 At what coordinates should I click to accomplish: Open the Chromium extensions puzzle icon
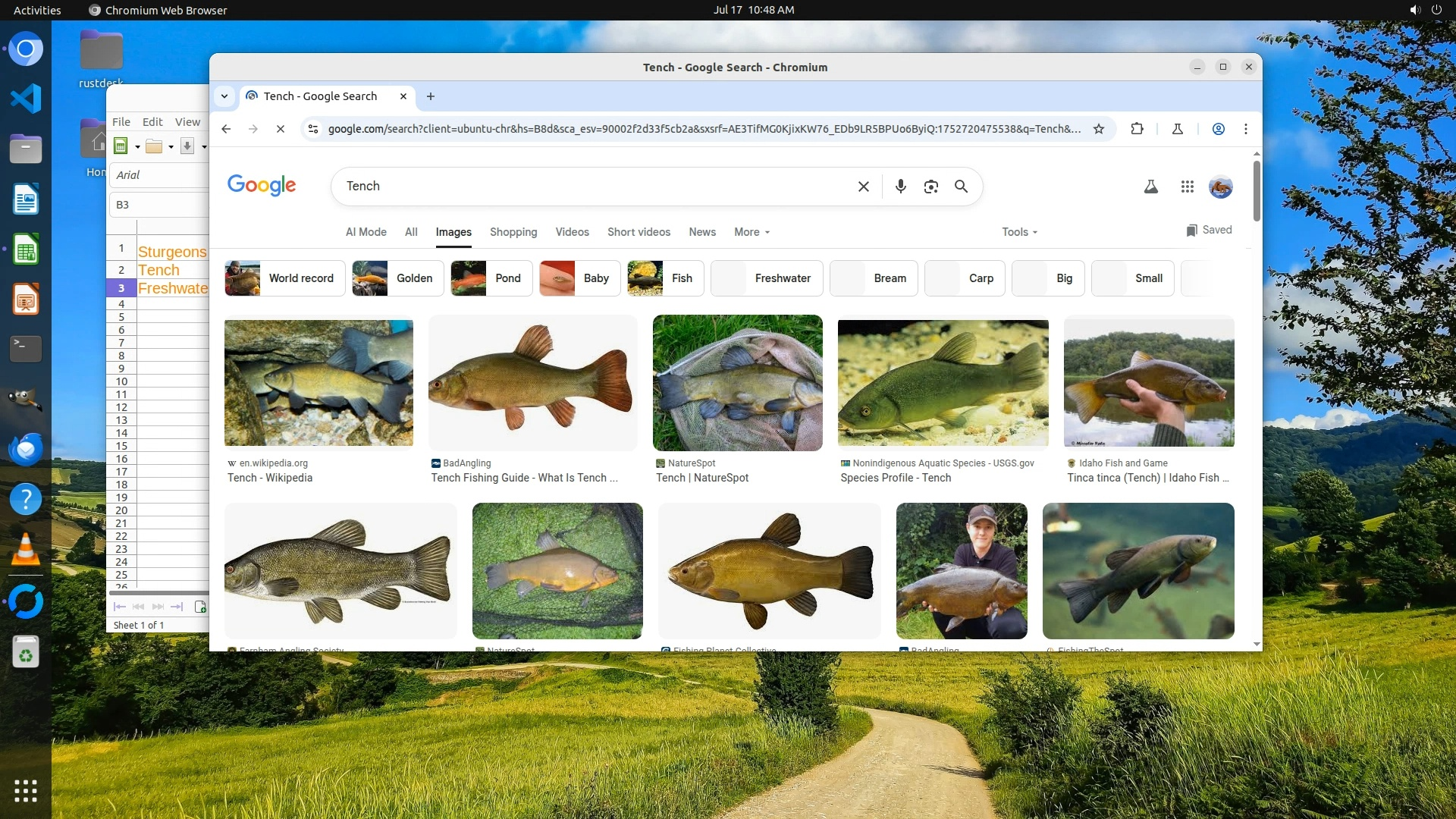1136,129
